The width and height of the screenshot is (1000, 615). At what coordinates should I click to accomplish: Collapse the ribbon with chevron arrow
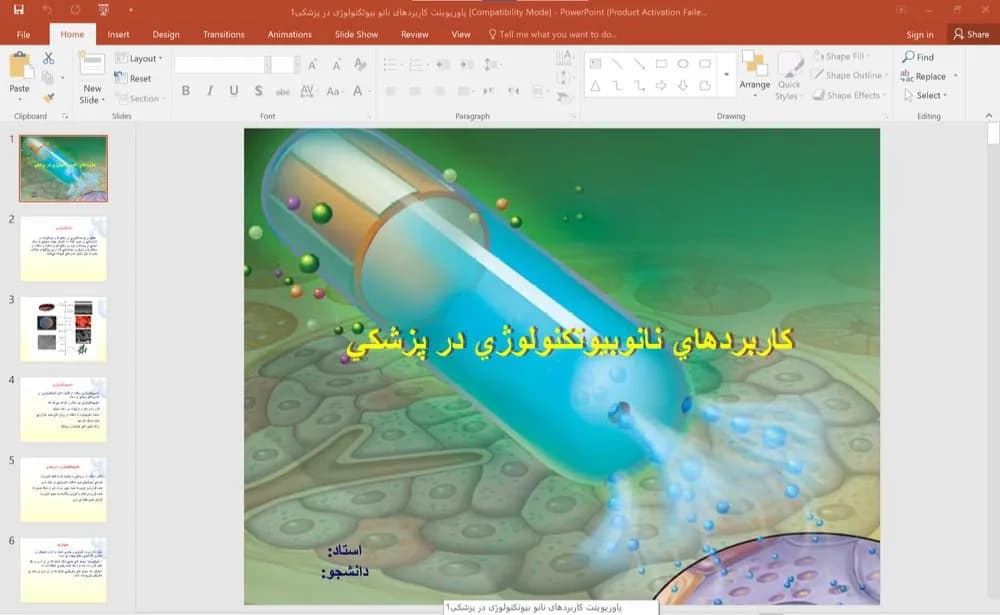click(x=989, y=115)
